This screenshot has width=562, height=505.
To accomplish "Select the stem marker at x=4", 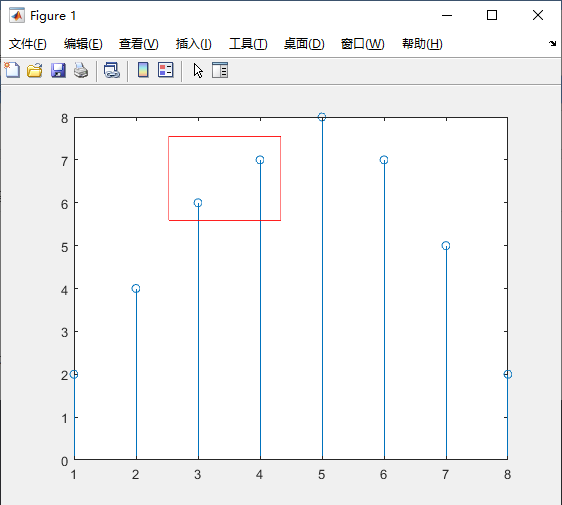I will click(260, 160).
